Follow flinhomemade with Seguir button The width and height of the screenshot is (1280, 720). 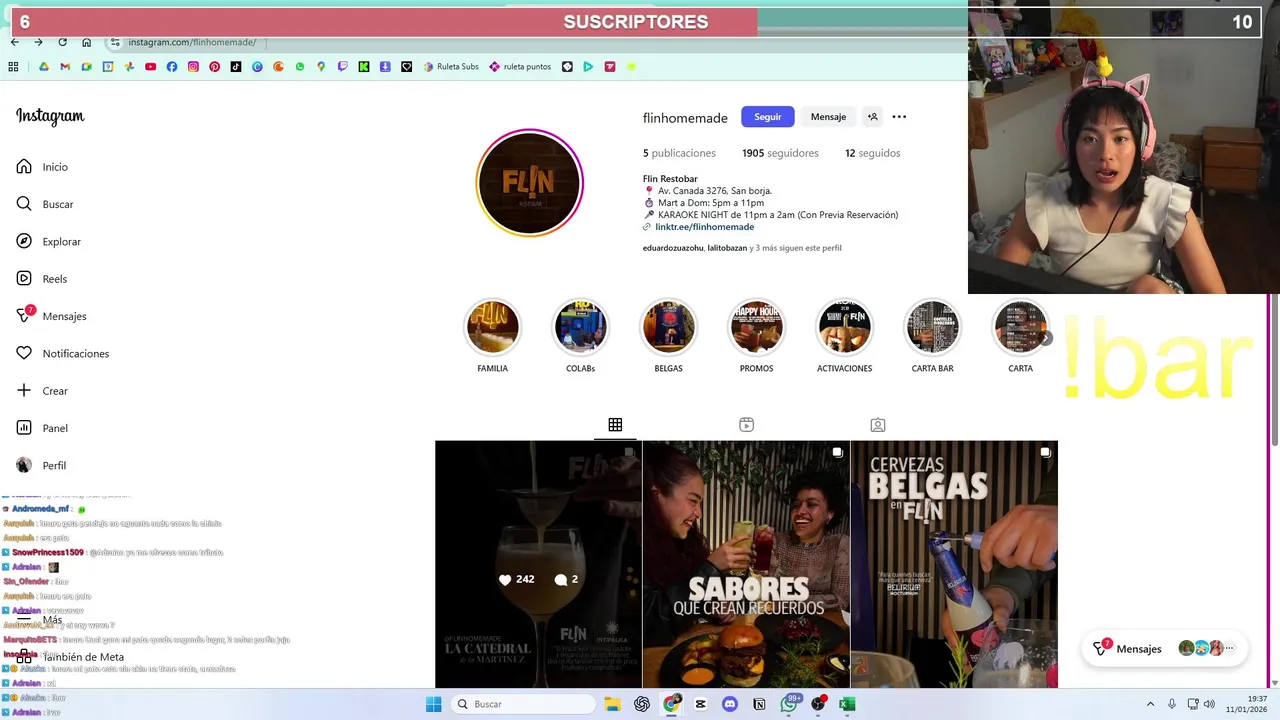click(768, 117)
